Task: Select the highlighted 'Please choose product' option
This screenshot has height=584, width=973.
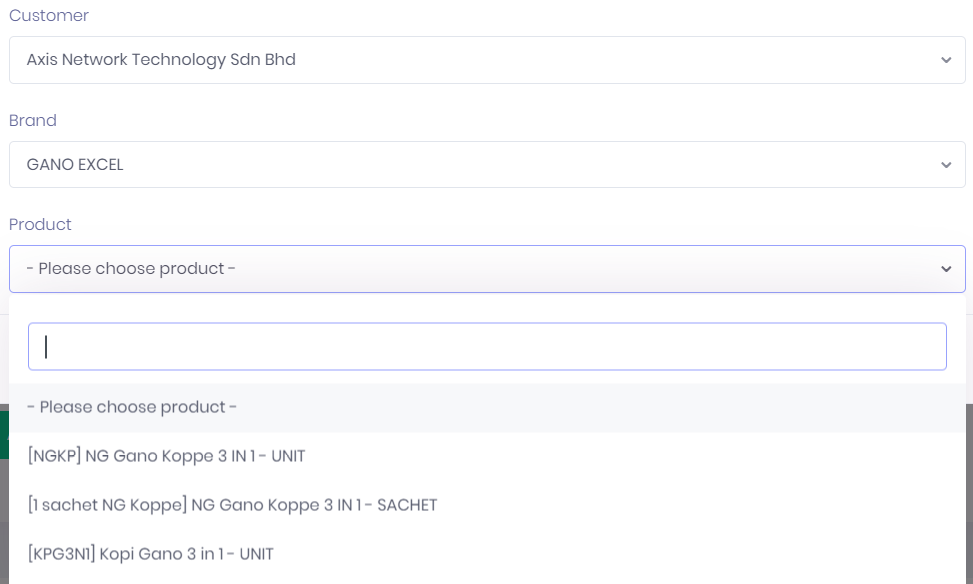Action: point(132,408)
